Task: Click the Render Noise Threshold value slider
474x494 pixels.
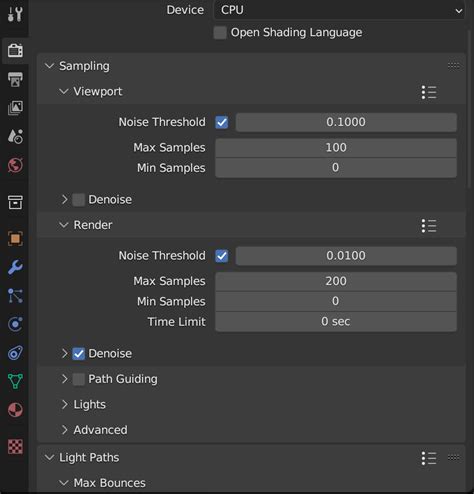Action: click(346, 256)
